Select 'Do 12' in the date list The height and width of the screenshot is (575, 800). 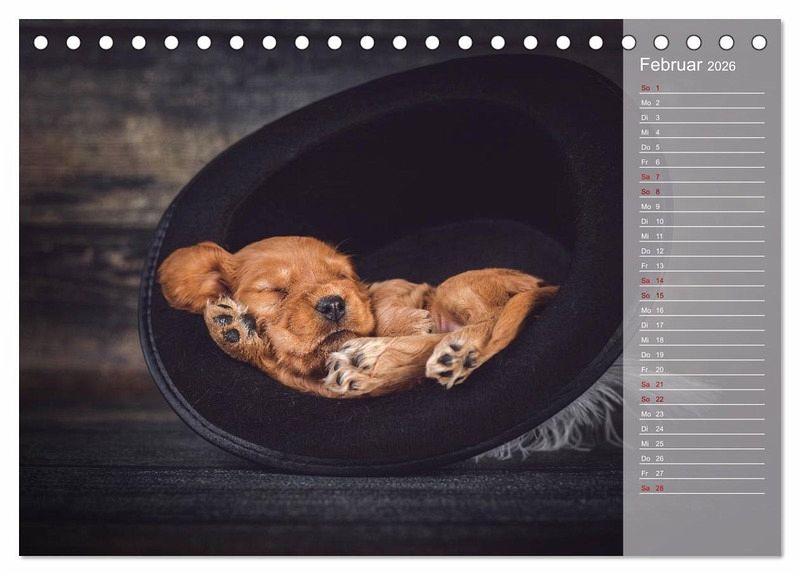point(702,251)
